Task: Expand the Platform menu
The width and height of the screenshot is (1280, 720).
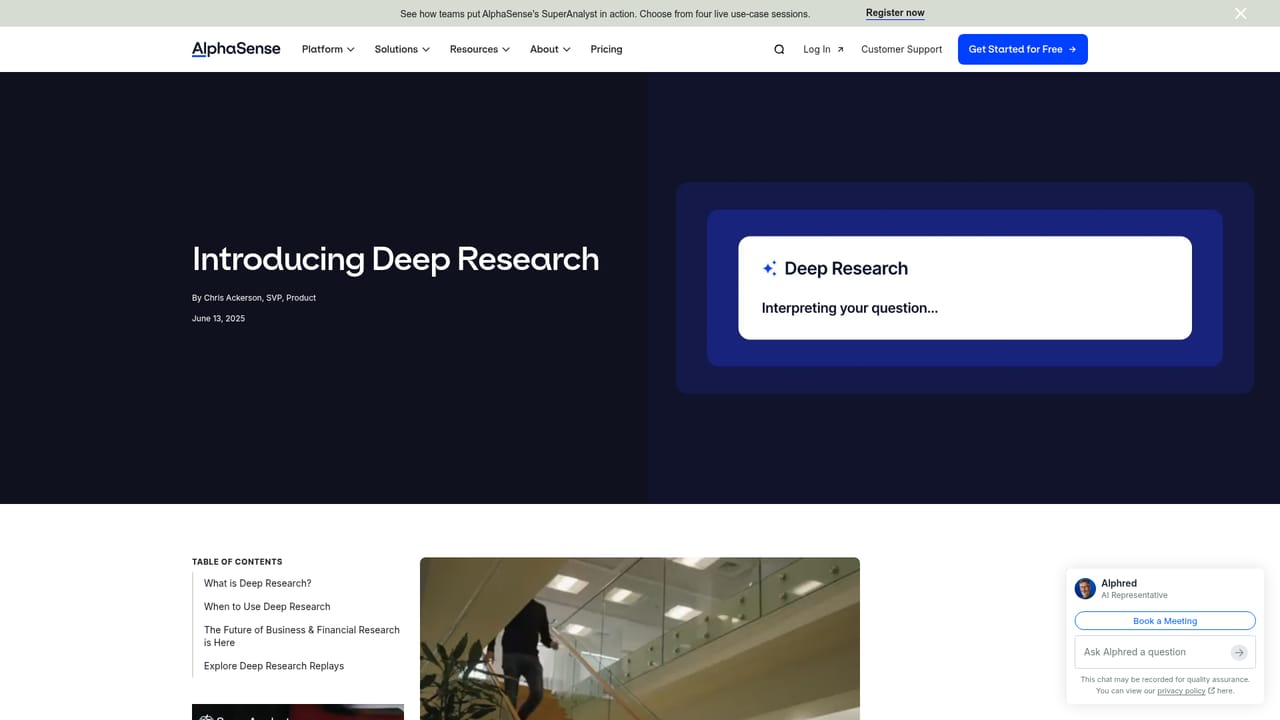Action: [x=328, y=49]
